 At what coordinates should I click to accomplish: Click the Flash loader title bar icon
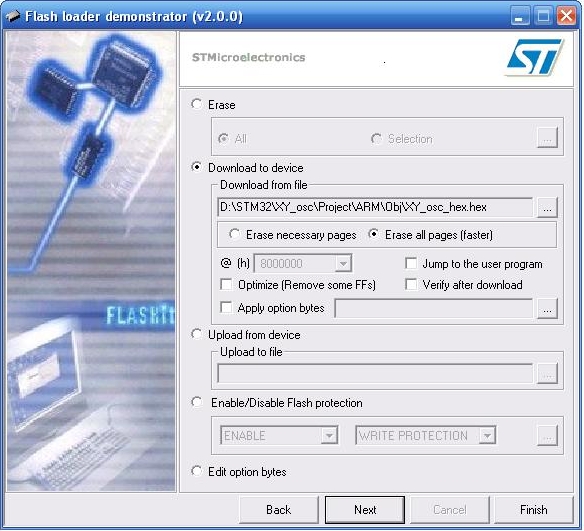13,16
